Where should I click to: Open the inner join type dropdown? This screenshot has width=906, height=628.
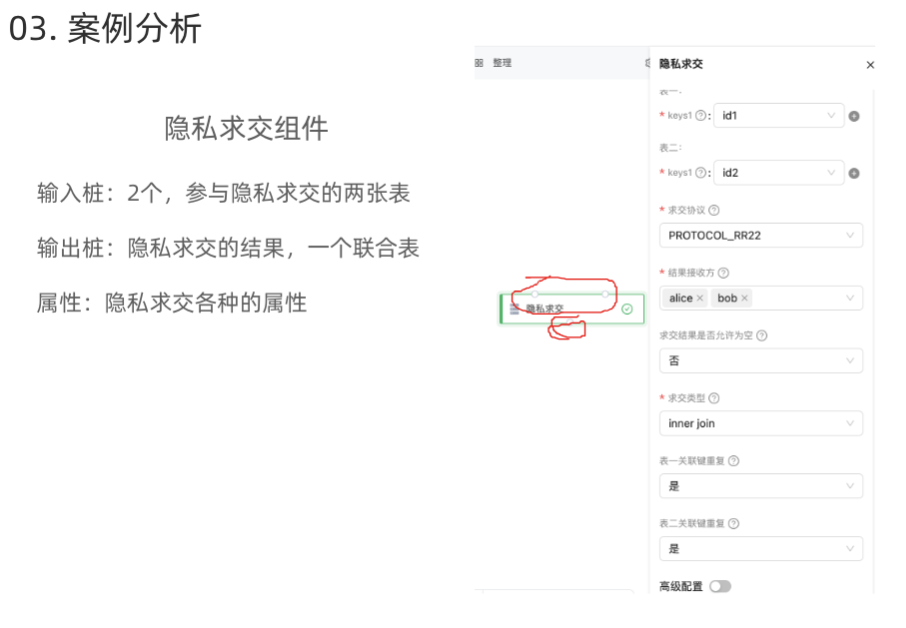coord(761,423)
